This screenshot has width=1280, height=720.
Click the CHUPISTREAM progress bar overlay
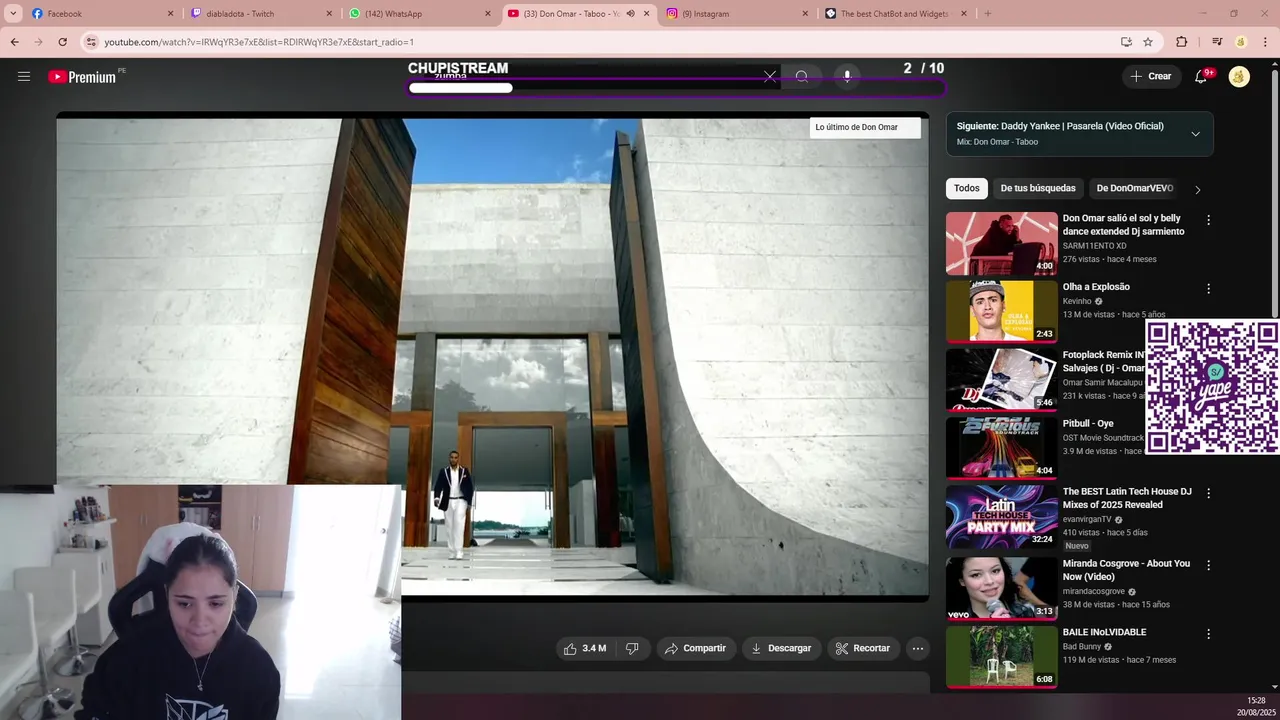pos(676,88)
